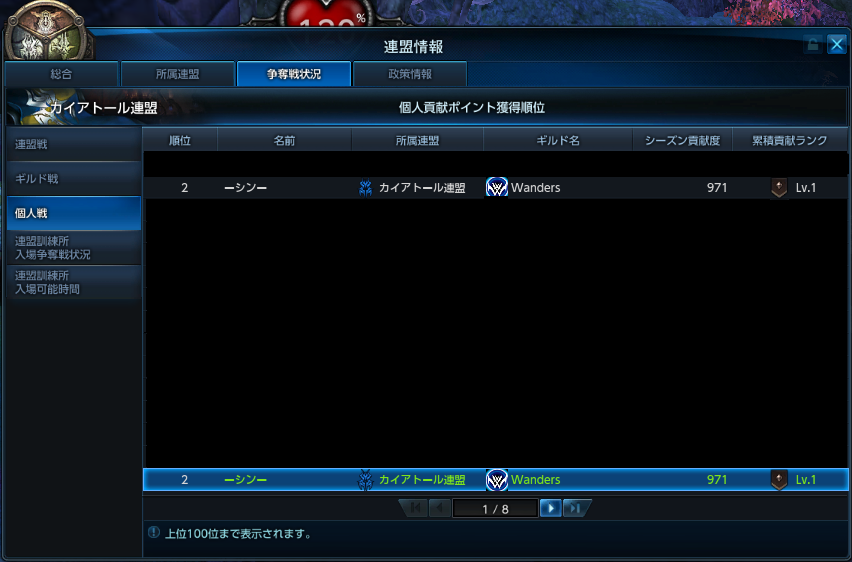Click the Wanders guild emblem in the top row

point(497,188)
